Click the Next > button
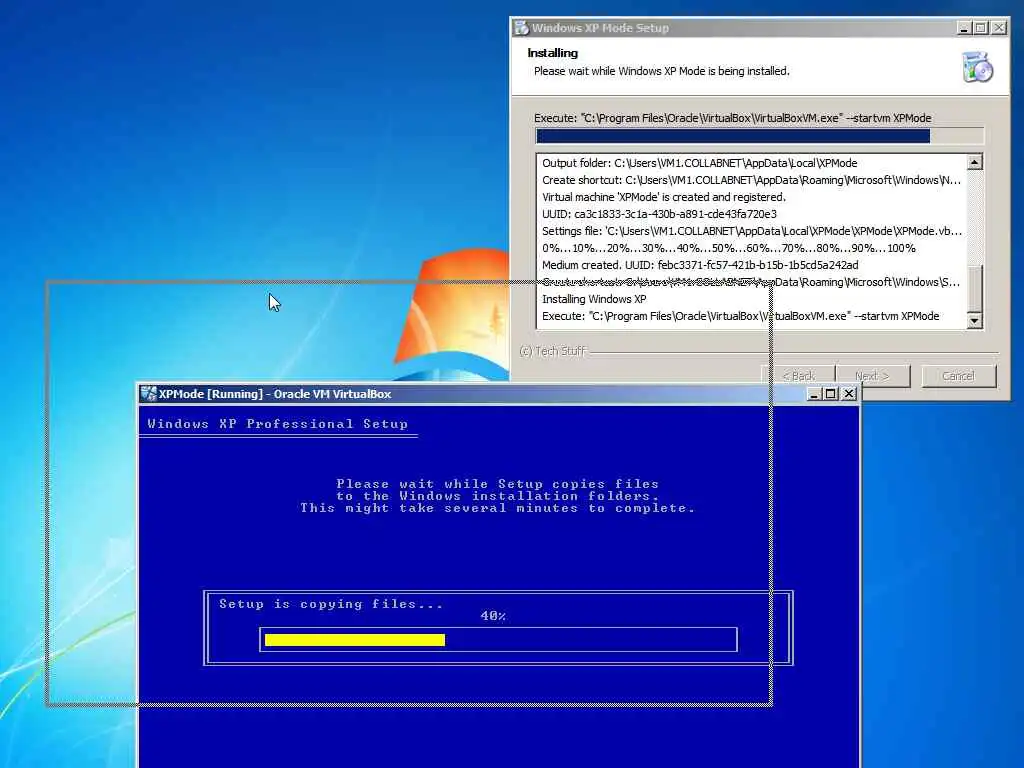Viewport: 1024px width, 768px height. [x=872, y=376]
